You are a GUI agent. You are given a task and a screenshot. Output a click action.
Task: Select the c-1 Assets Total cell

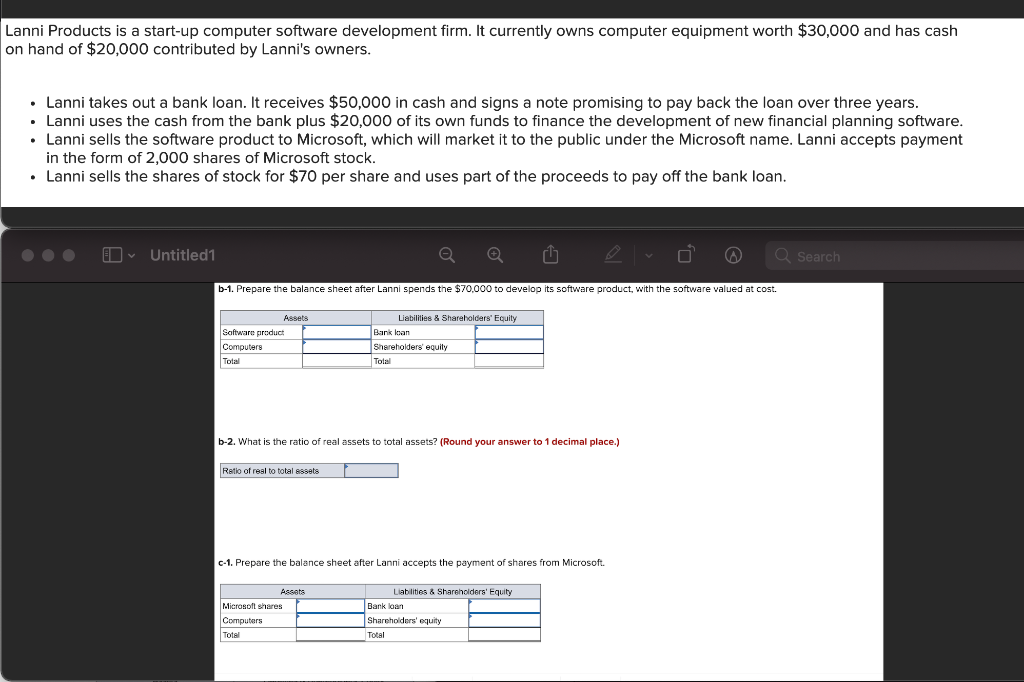click(x=330, y=634)
